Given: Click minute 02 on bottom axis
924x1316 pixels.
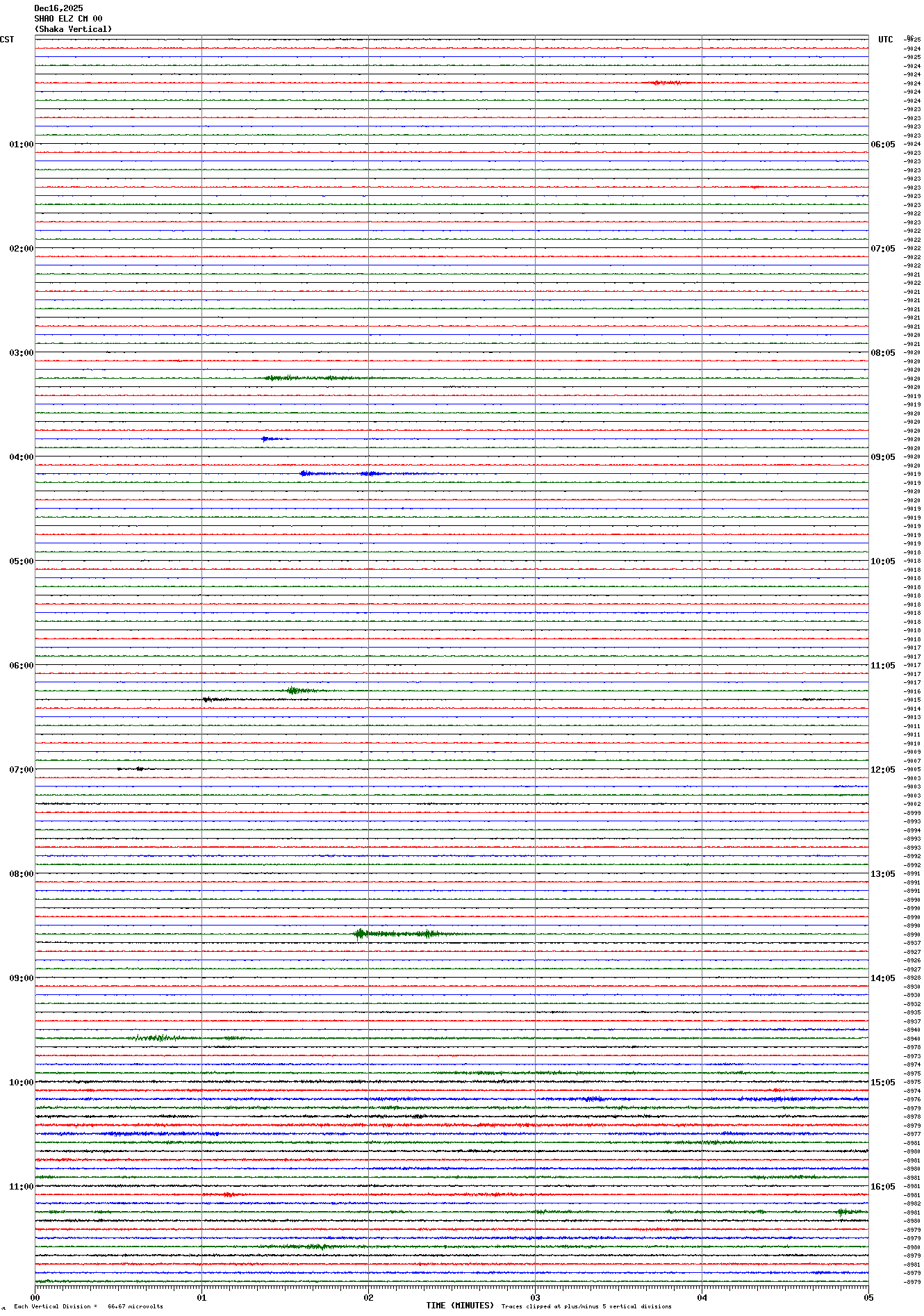Looking at the screenshot, I should click(x=368, y=1297).
